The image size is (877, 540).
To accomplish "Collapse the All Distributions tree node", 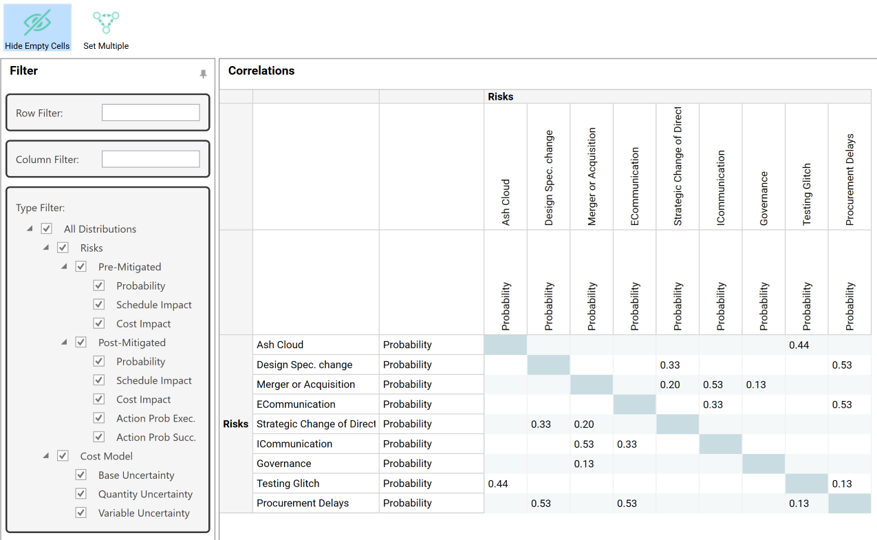I will [30, 229].
